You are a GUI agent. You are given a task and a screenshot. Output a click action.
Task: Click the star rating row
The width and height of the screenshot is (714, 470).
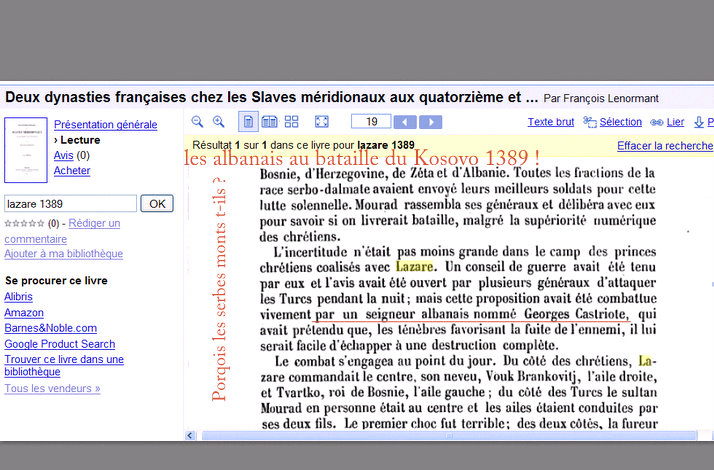coord(25,223)
